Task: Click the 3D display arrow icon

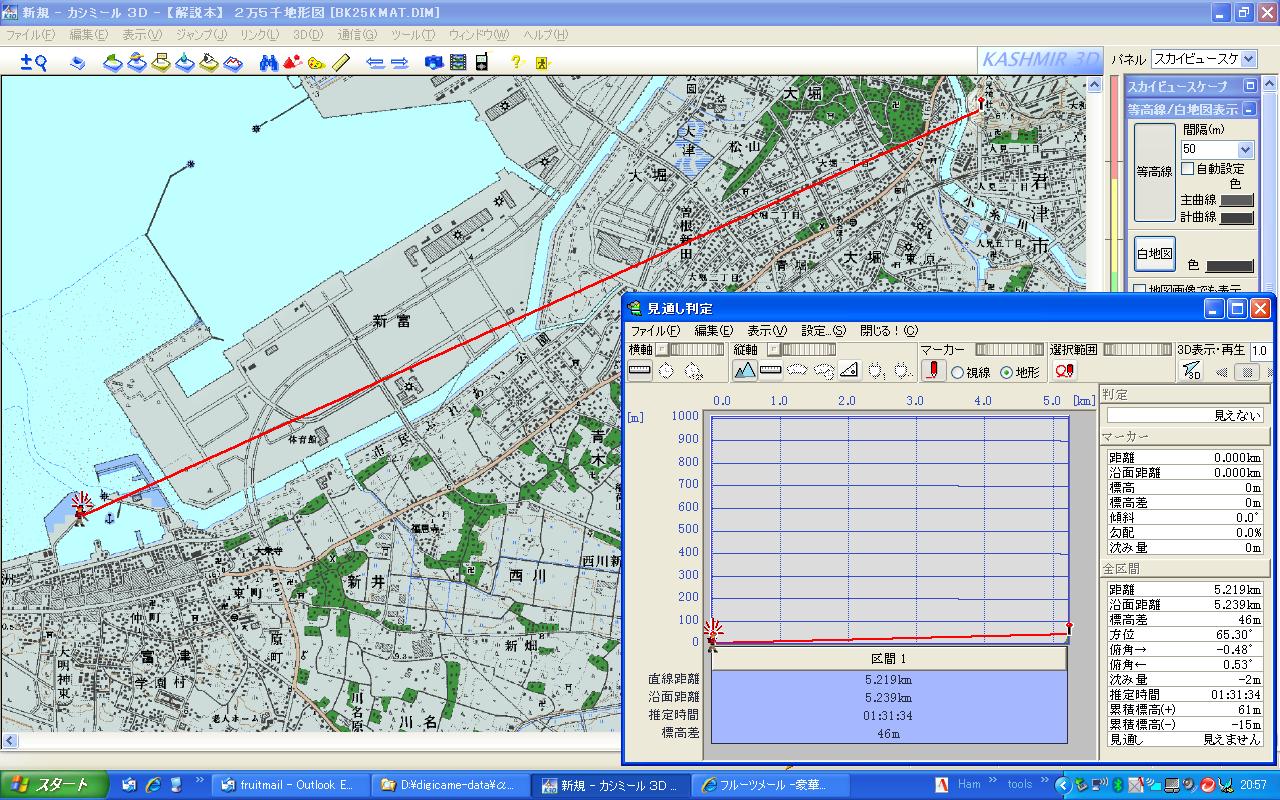Action: click(x=1191, y=372)
